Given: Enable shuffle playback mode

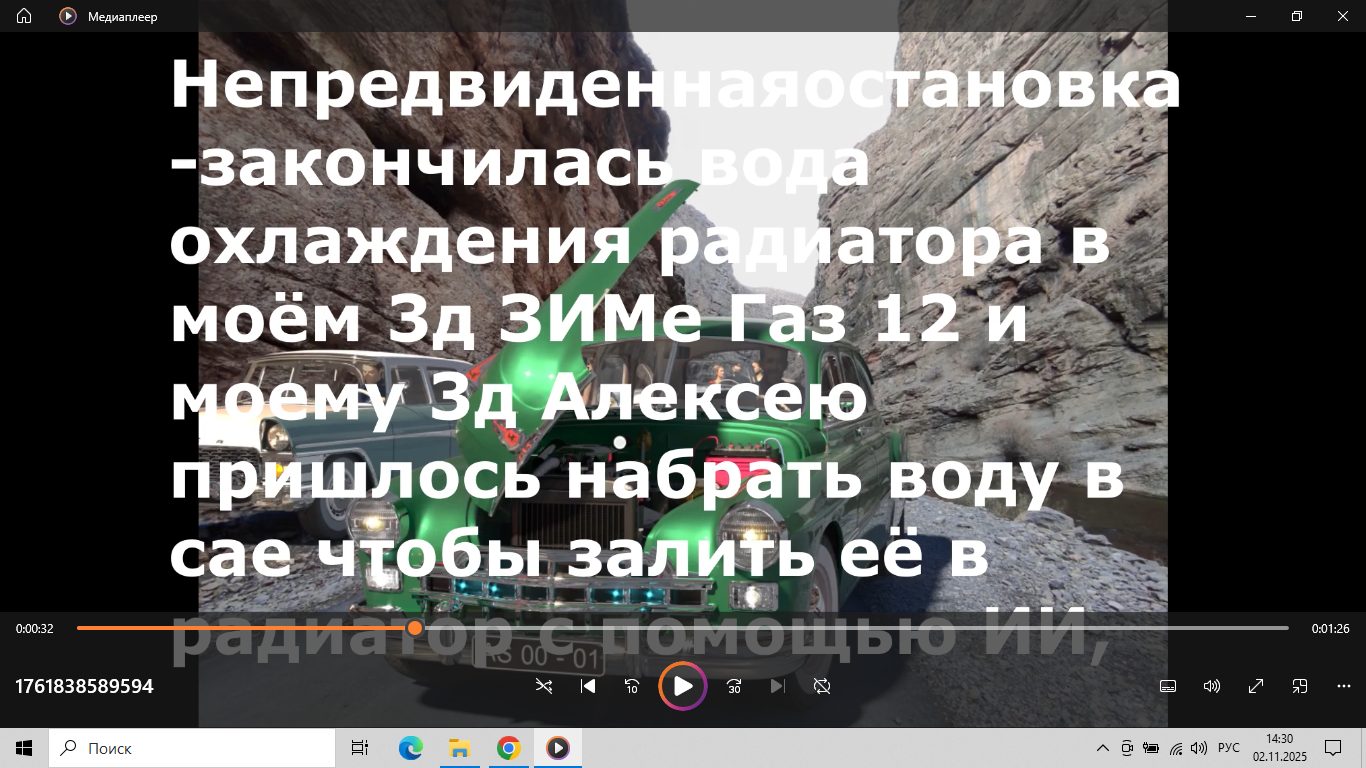Looking at the screenshot, I should [x=544, y=686].
